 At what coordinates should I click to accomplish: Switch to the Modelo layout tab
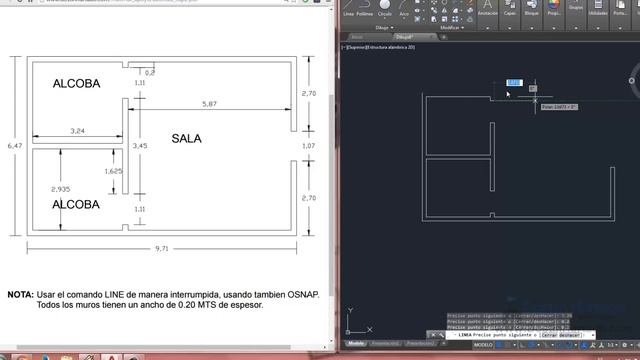(x=356, y=344)
